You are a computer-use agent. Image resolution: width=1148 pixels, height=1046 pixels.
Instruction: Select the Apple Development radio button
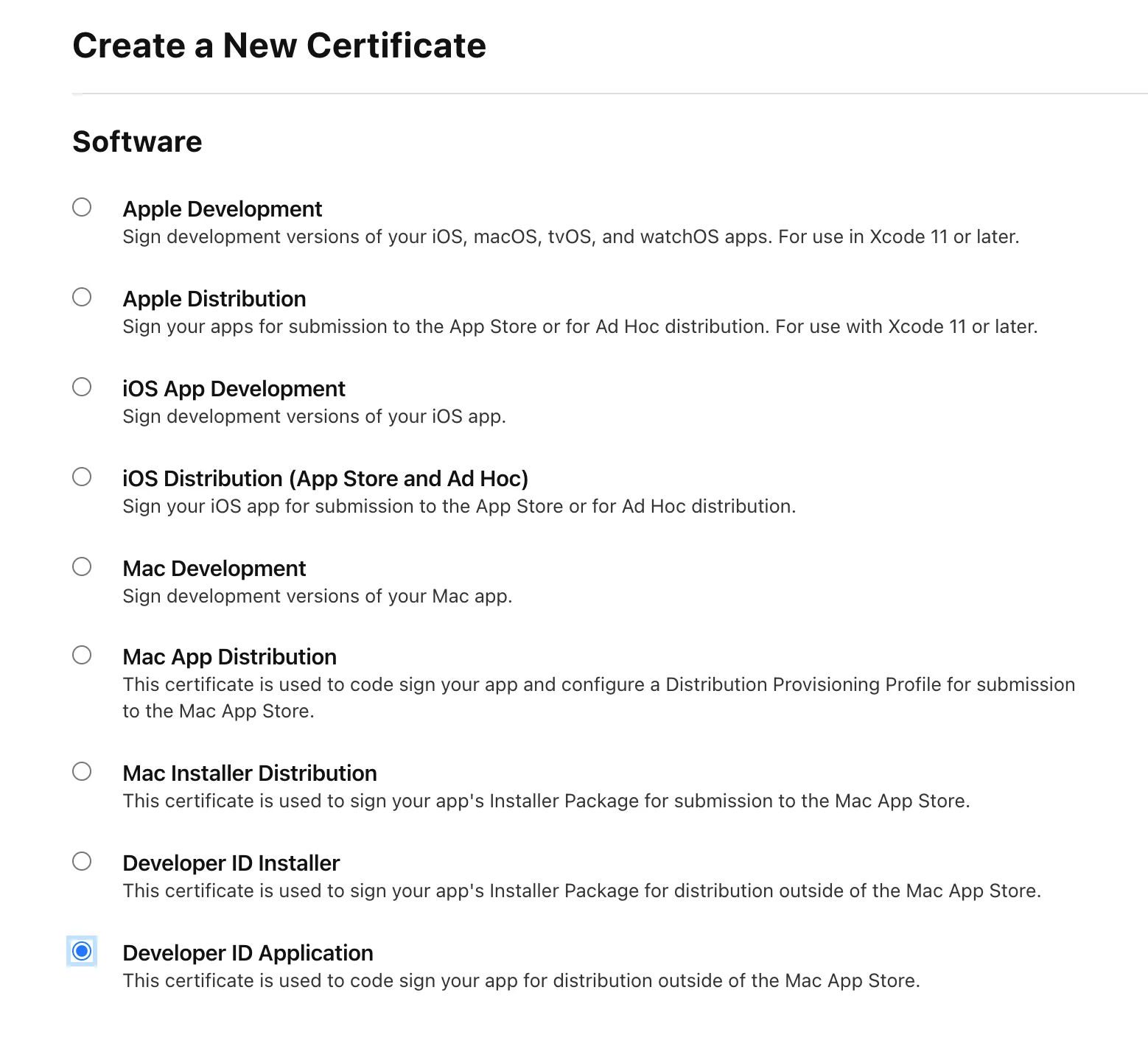point(82,207)
